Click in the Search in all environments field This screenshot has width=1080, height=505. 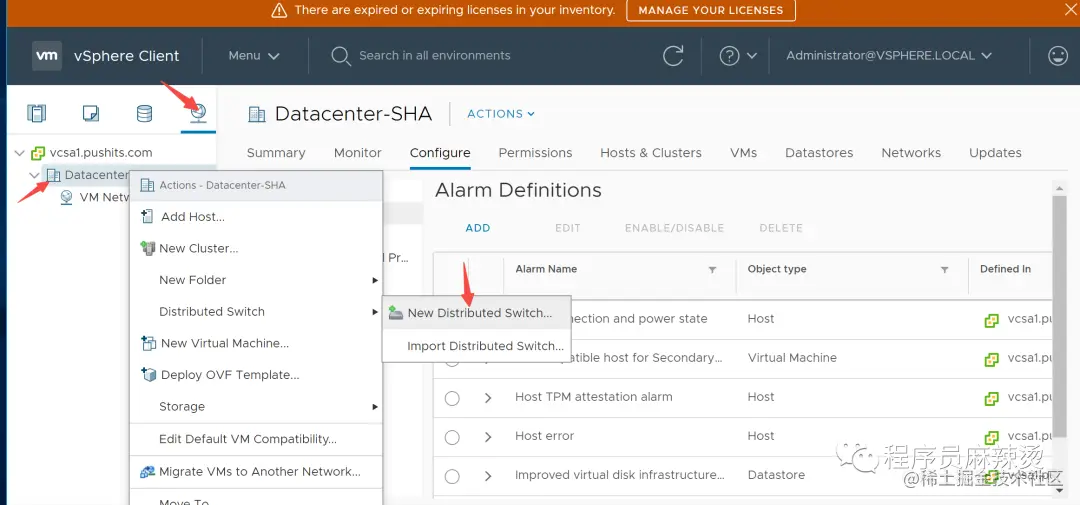click(x=435, y=56)
